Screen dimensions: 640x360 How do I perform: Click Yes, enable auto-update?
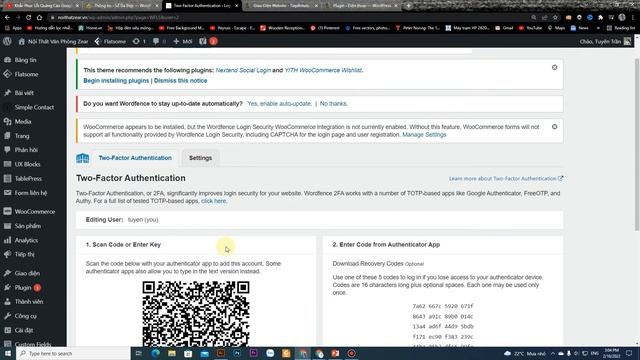[279, 104]
